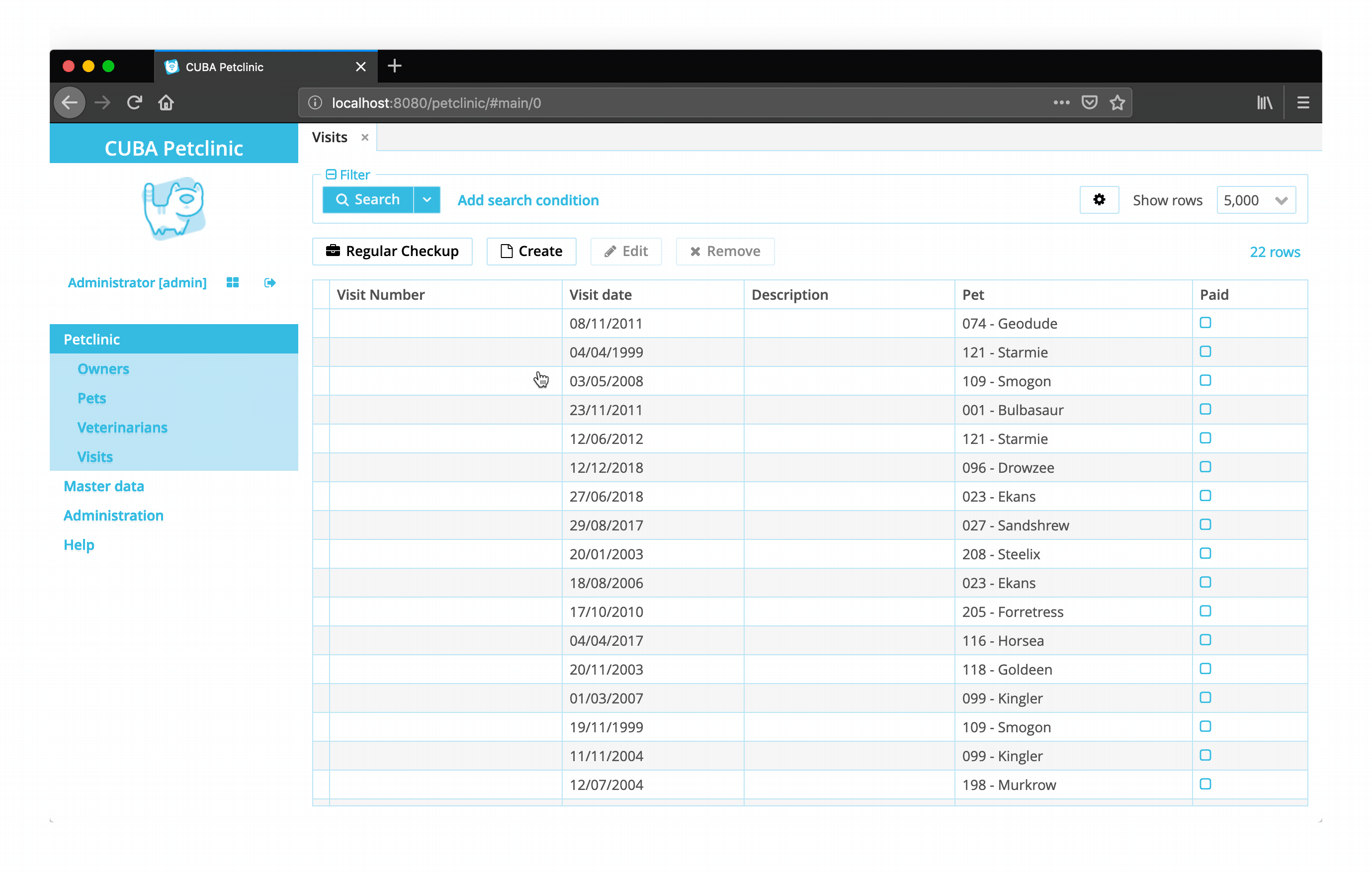Open Veterinarians in the sidebar menu
This screenshot has width=1372, height=872.
122,428
